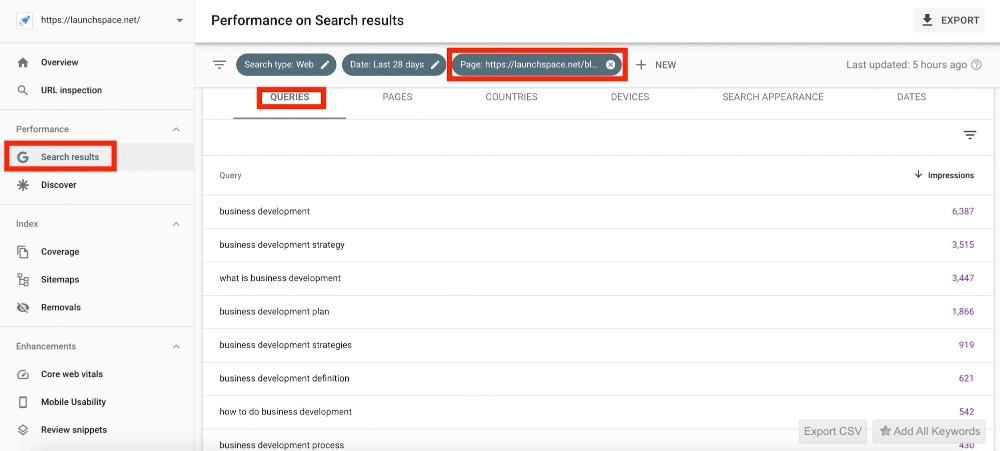The width and height of the screenshot is (1000, 451).
Task: Click the filter bar lines icon
Action: click(x=219, y=64)
